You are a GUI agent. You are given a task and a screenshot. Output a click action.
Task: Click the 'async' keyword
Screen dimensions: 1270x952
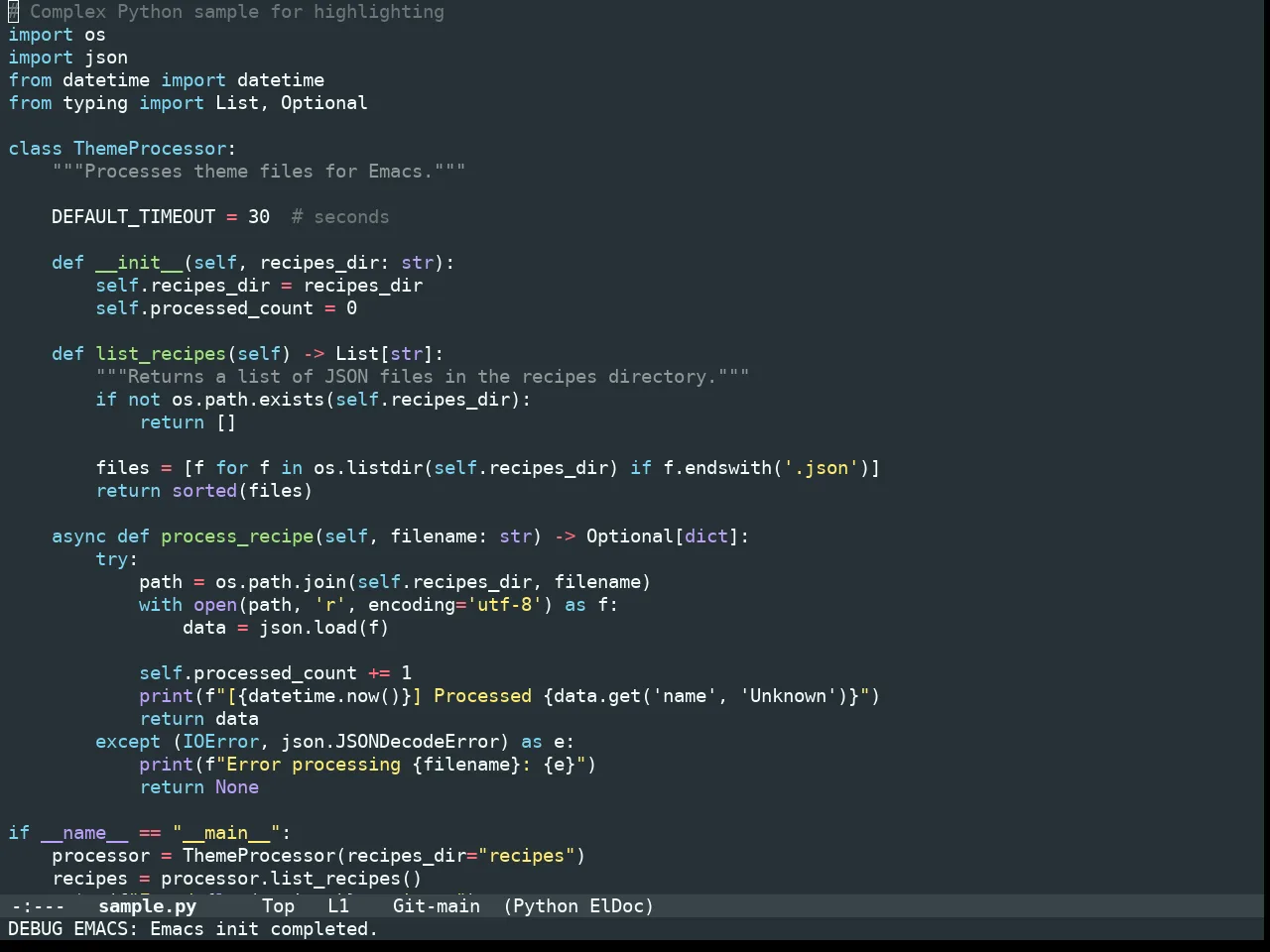[x=78, y=536]
